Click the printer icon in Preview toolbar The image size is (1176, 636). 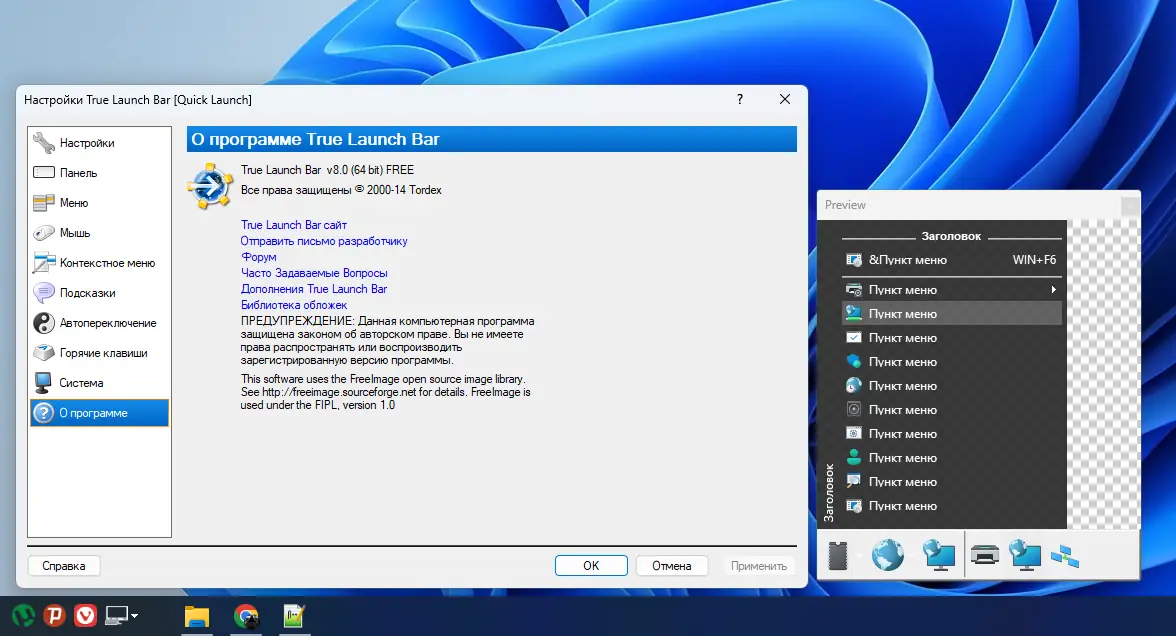point(985,556)
